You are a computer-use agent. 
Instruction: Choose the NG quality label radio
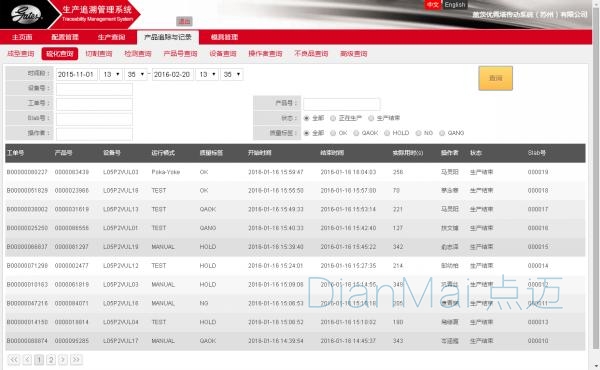point(418,133)
